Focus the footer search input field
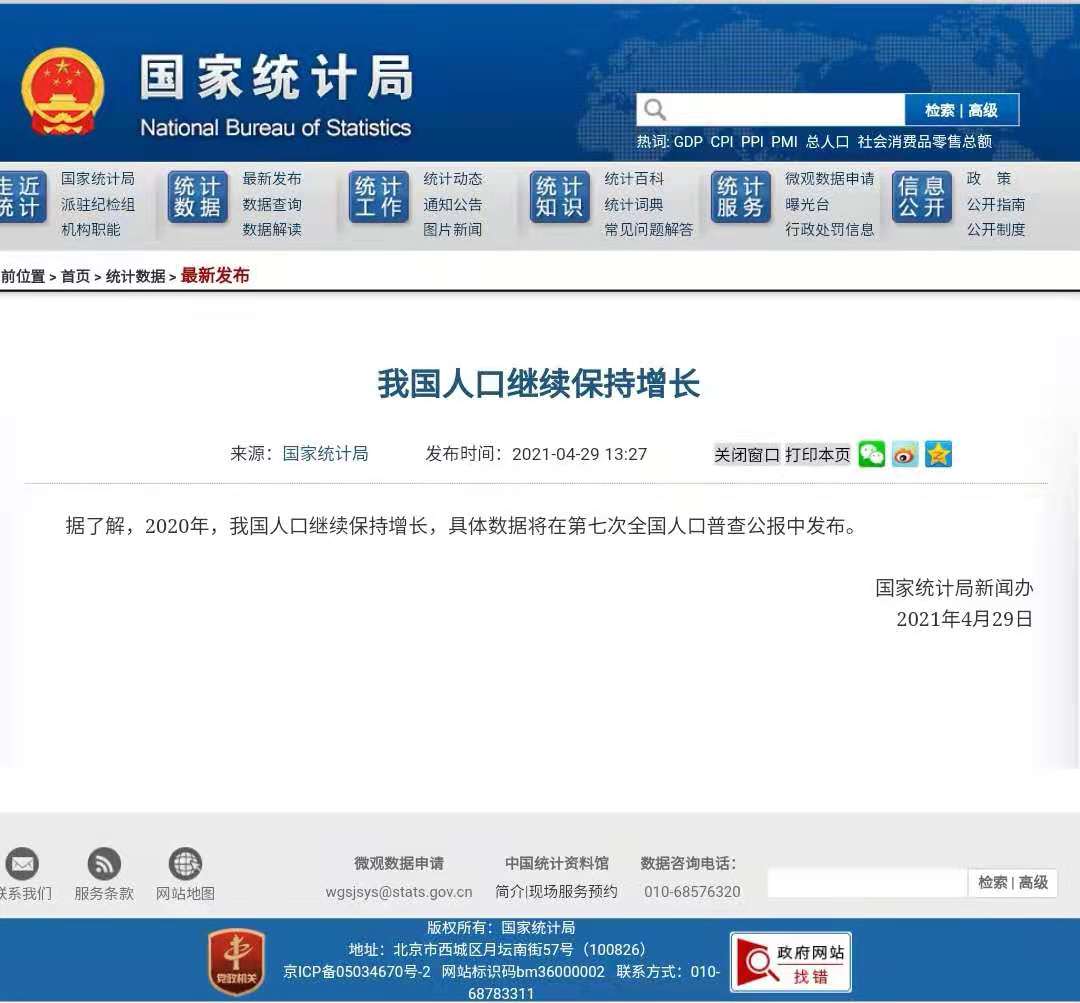Image resolution: width=1080 pixels, height=1003 pixels. click(866, 882)
